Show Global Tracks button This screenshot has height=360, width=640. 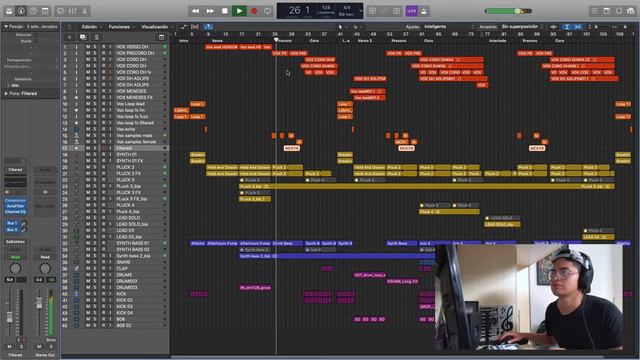[x=161, y=37]
